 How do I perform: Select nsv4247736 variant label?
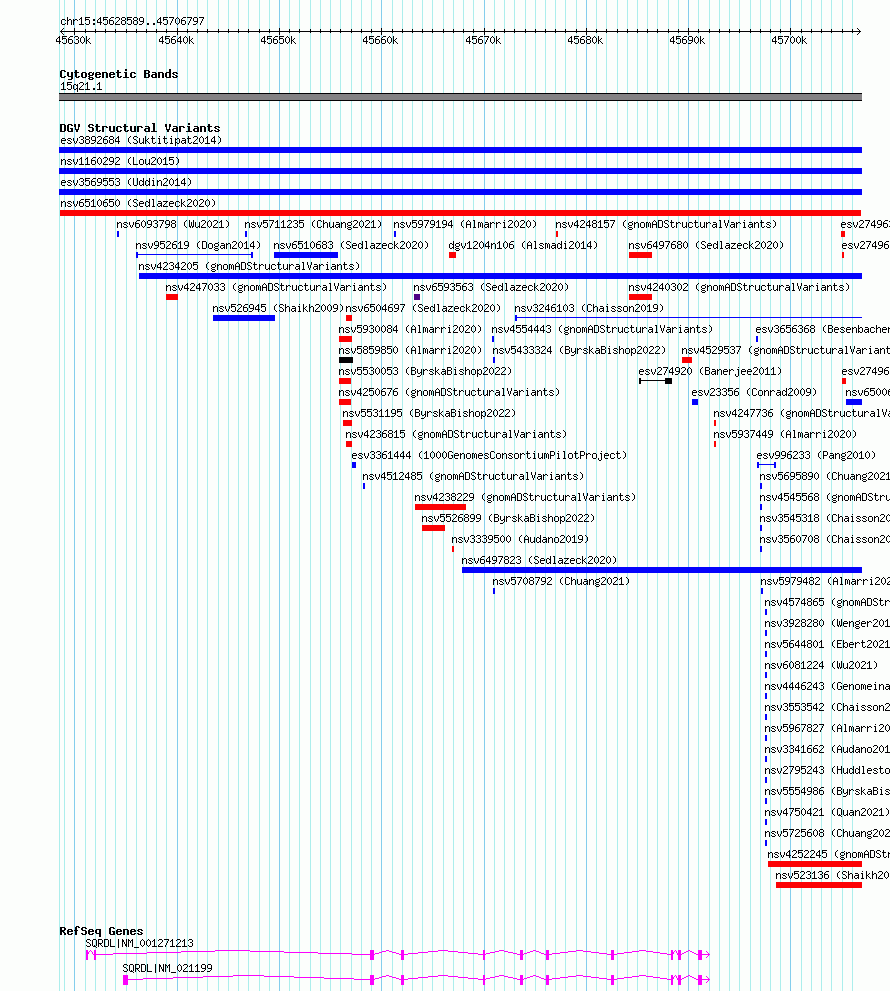pos(802,413)
